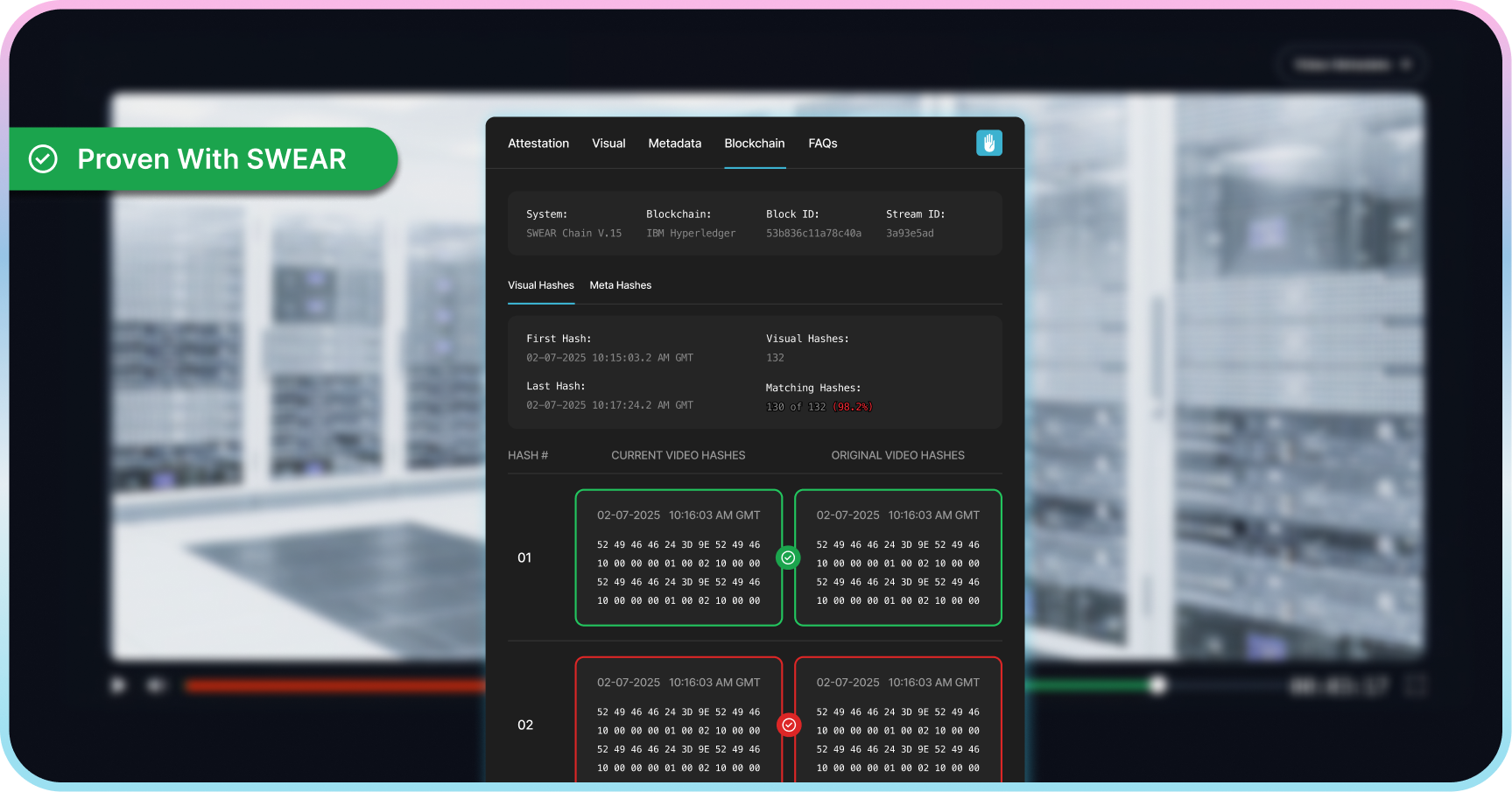Click the checkmark icon in the Proven With SWEAR banner

[41, 158]
